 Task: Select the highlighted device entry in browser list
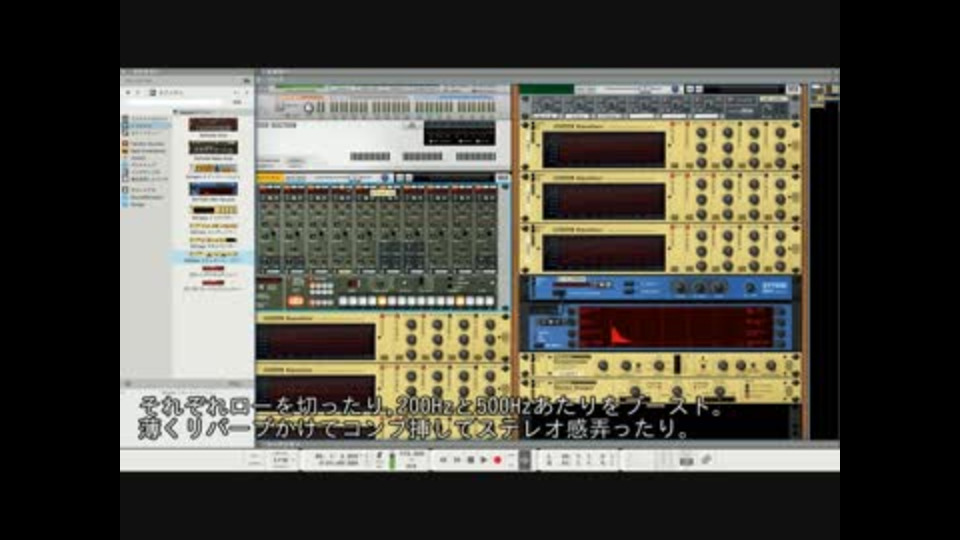click(x=213, y=257)
